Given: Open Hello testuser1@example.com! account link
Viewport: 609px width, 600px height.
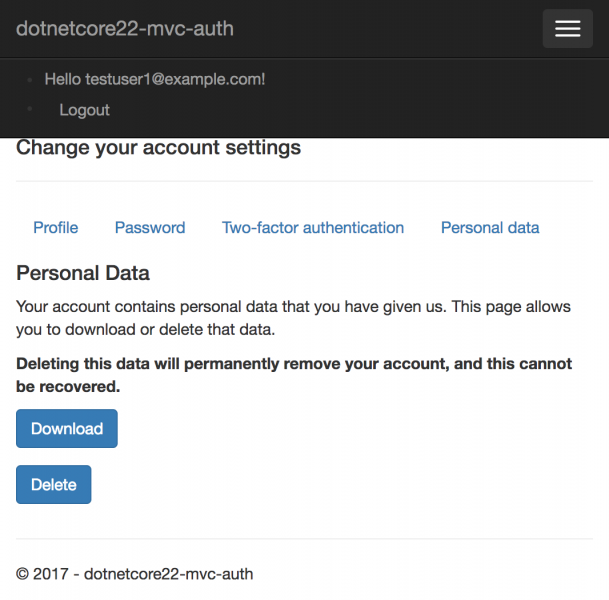Looking at the screenshot, I should coord(155,79).
